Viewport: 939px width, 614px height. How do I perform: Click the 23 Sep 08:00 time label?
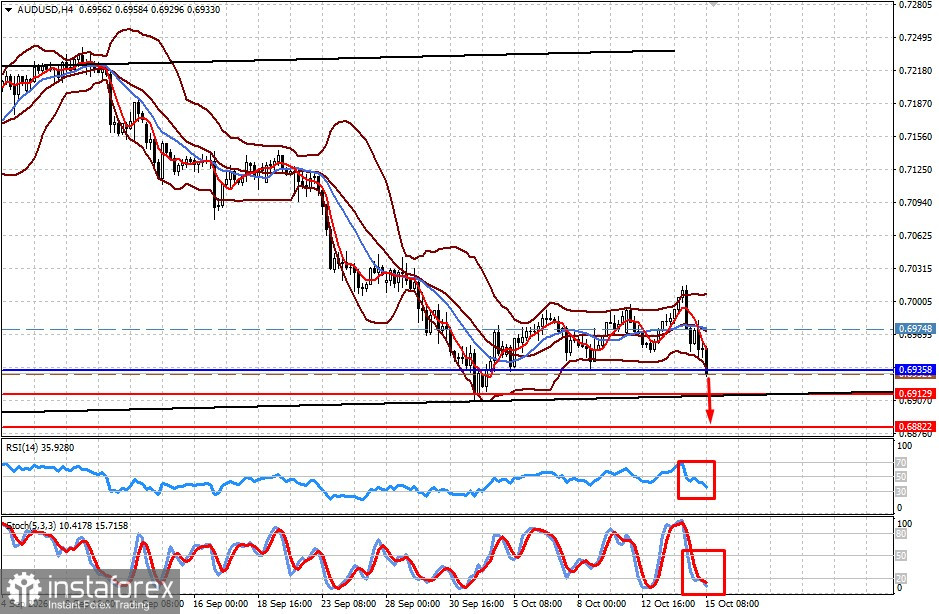coord(349,604)
